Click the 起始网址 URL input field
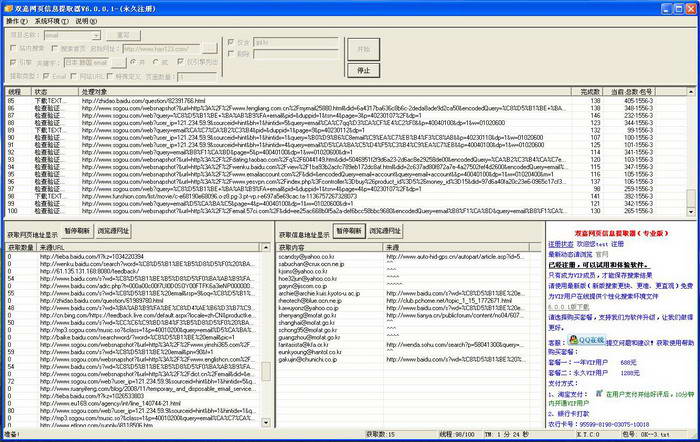Screen dimensions: 700x442 coord(162,48)
